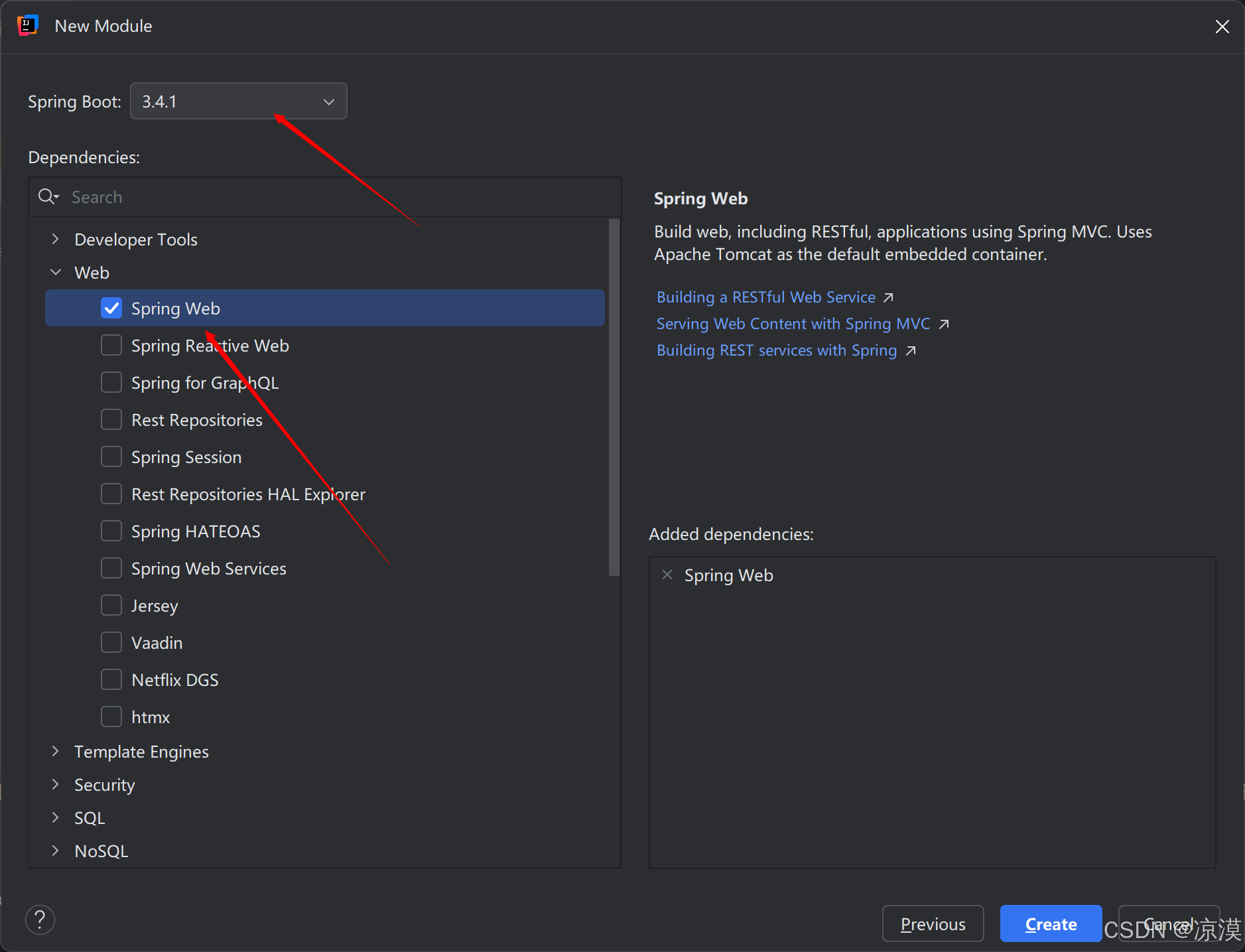Collapse the Web category

56,272
